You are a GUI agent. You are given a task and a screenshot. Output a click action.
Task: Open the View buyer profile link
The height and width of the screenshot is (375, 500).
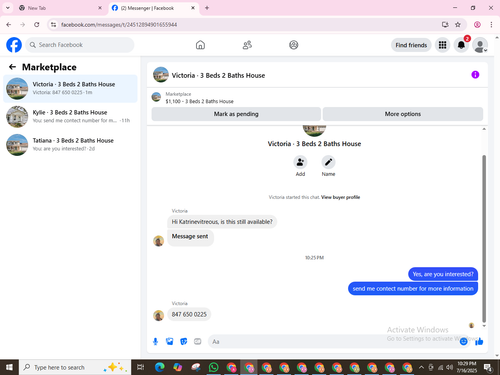click(340, 197)
